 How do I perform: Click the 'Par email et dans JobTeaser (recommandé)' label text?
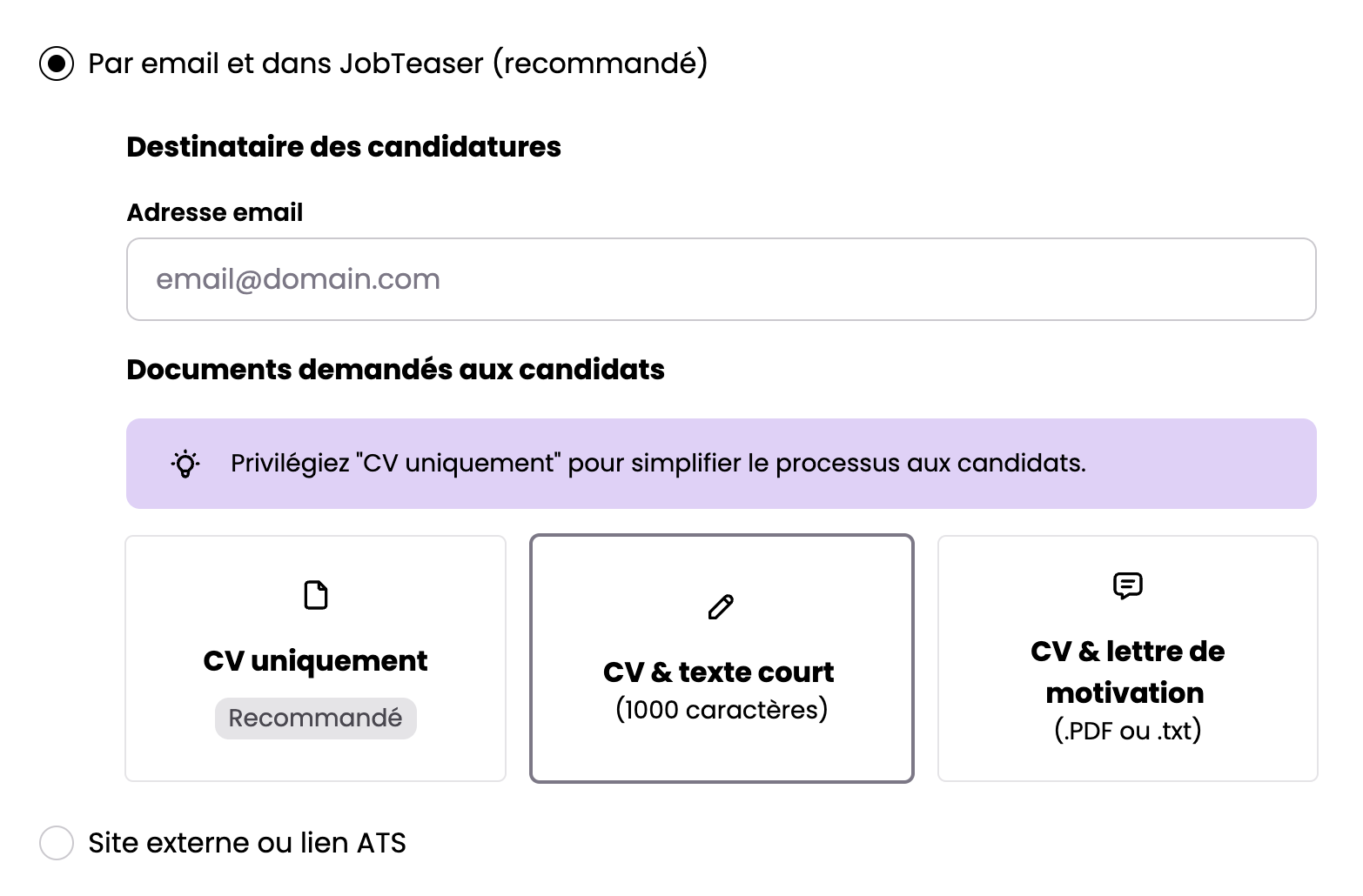tap(398, 64)
